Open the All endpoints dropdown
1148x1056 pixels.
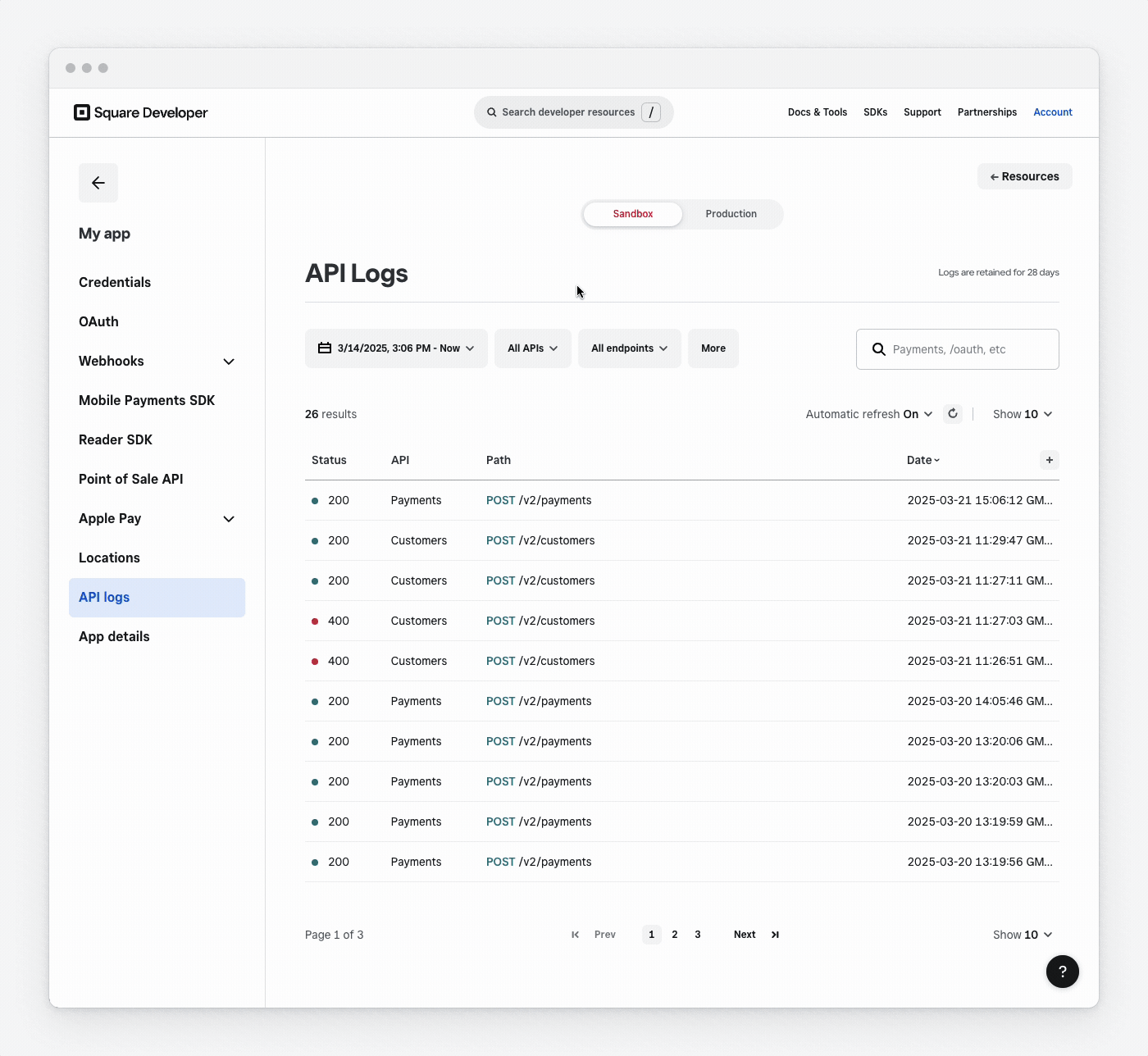(x=630, y=348)
